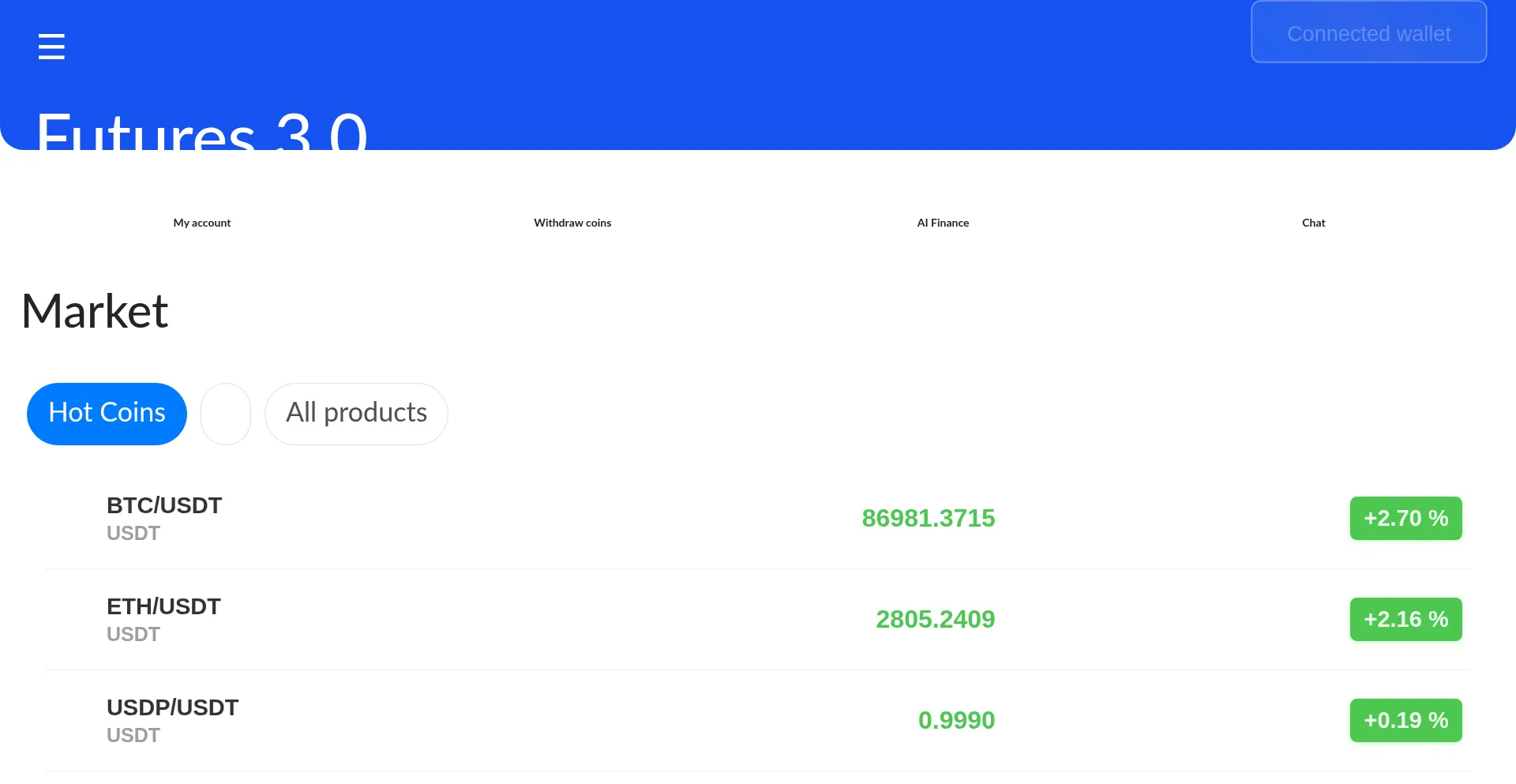
Task: Click the ETH price 2805.2409
Action: tap(935, 620)
